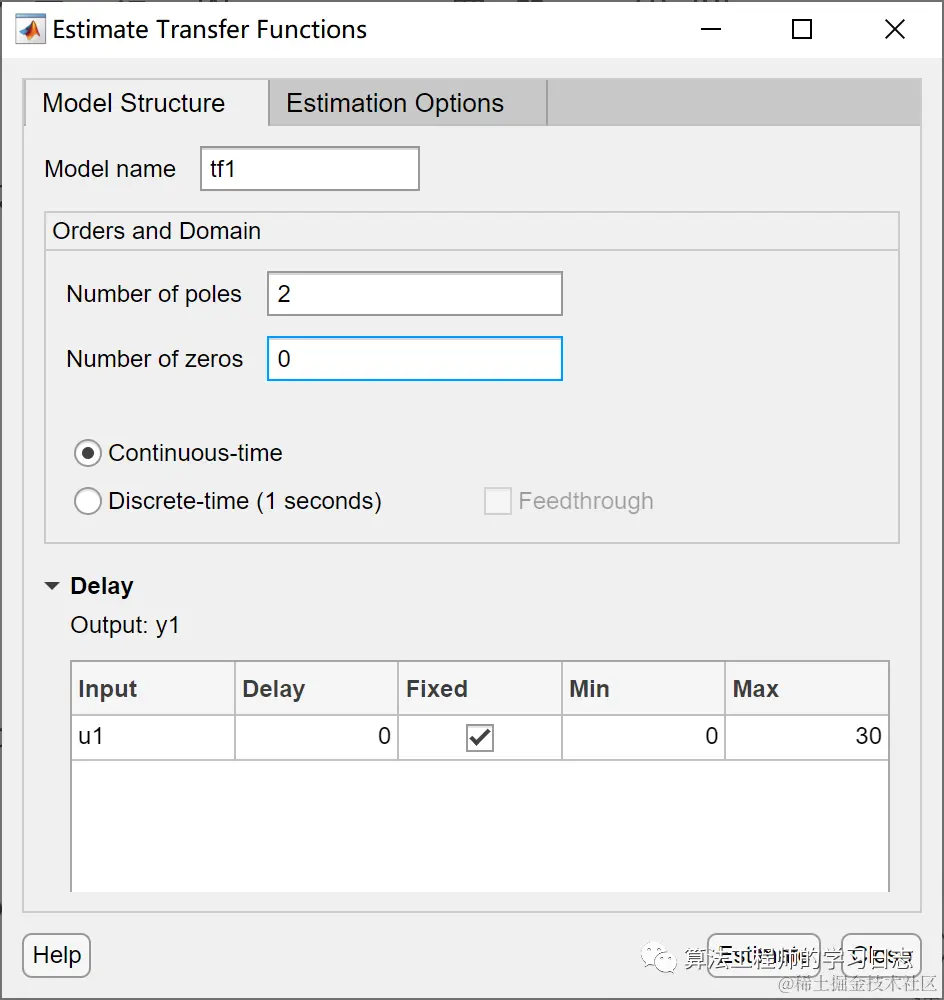Screen dimensions: 944x1000
Task: Select the Model Structure tab
Action: [x=146, y=103]
